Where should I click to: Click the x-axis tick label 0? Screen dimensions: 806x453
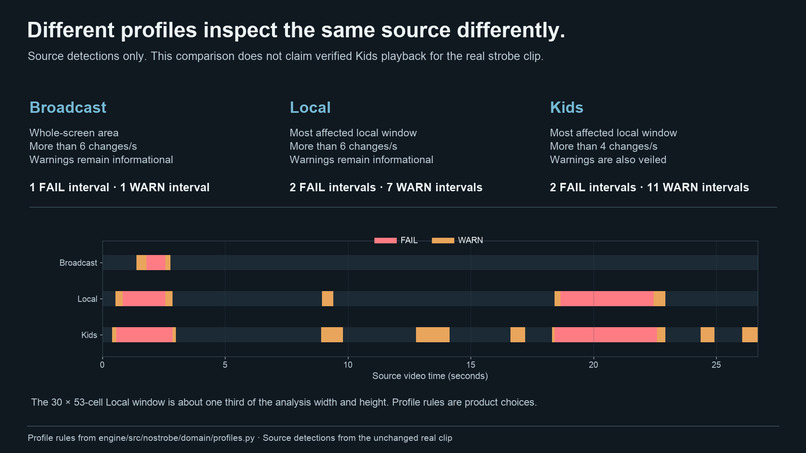[102, 365]
